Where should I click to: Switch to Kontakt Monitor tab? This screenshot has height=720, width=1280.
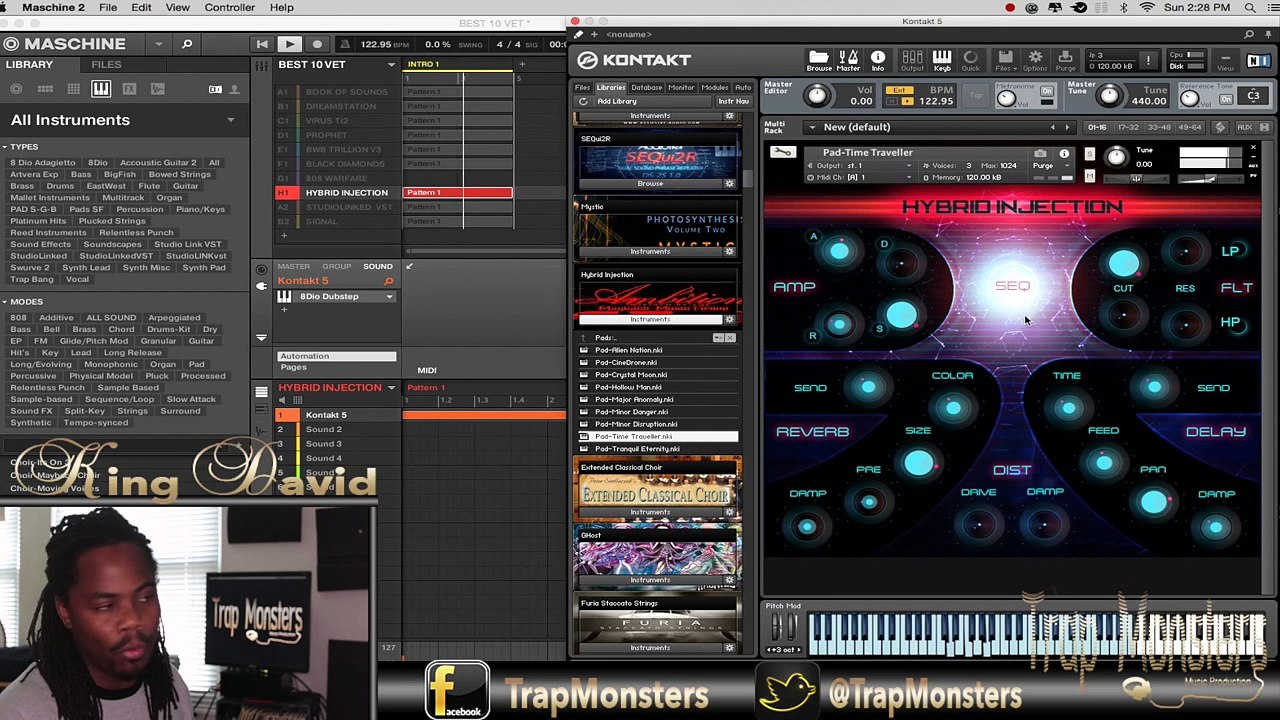click(681, 87)
